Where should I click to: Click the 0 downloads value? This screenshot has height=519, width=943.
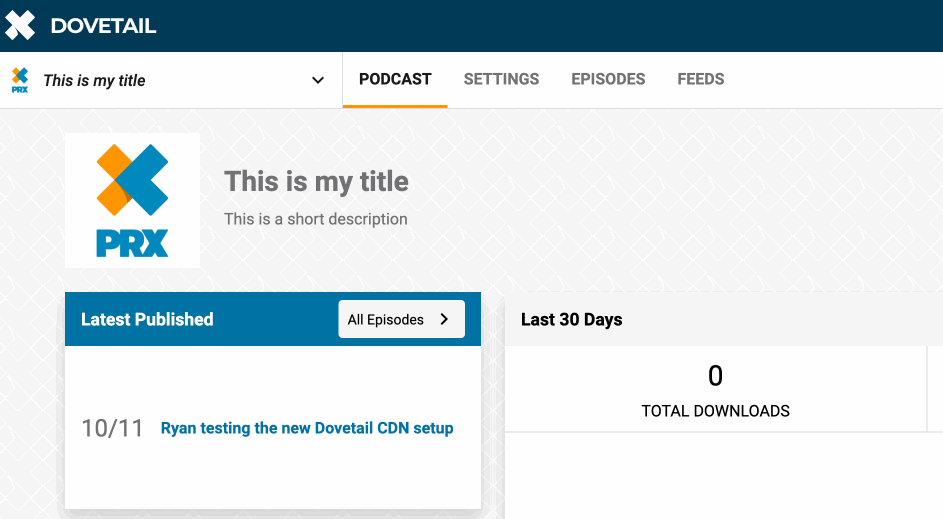(x=715, y=376)
